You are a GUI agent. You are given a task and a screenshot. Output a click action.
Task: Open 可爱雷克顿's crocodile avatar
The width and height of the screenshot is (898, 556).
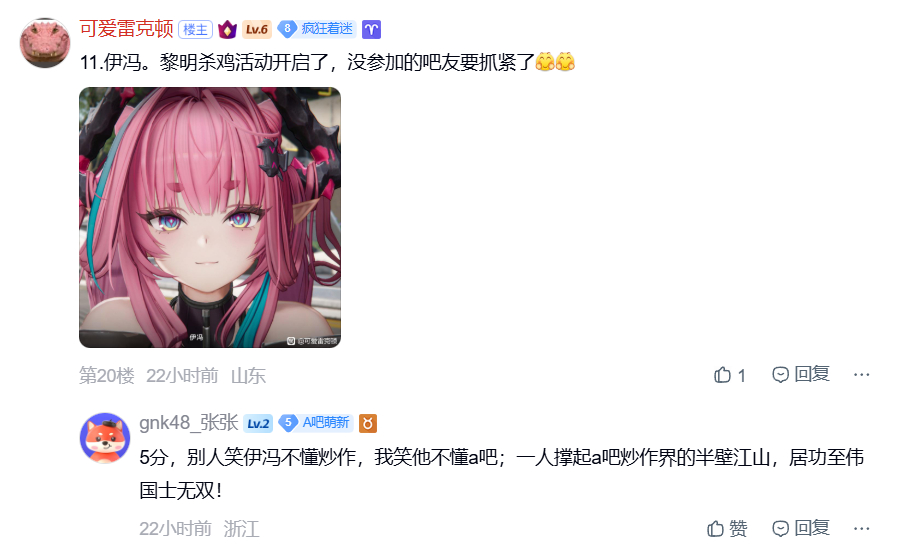(45, 43)
